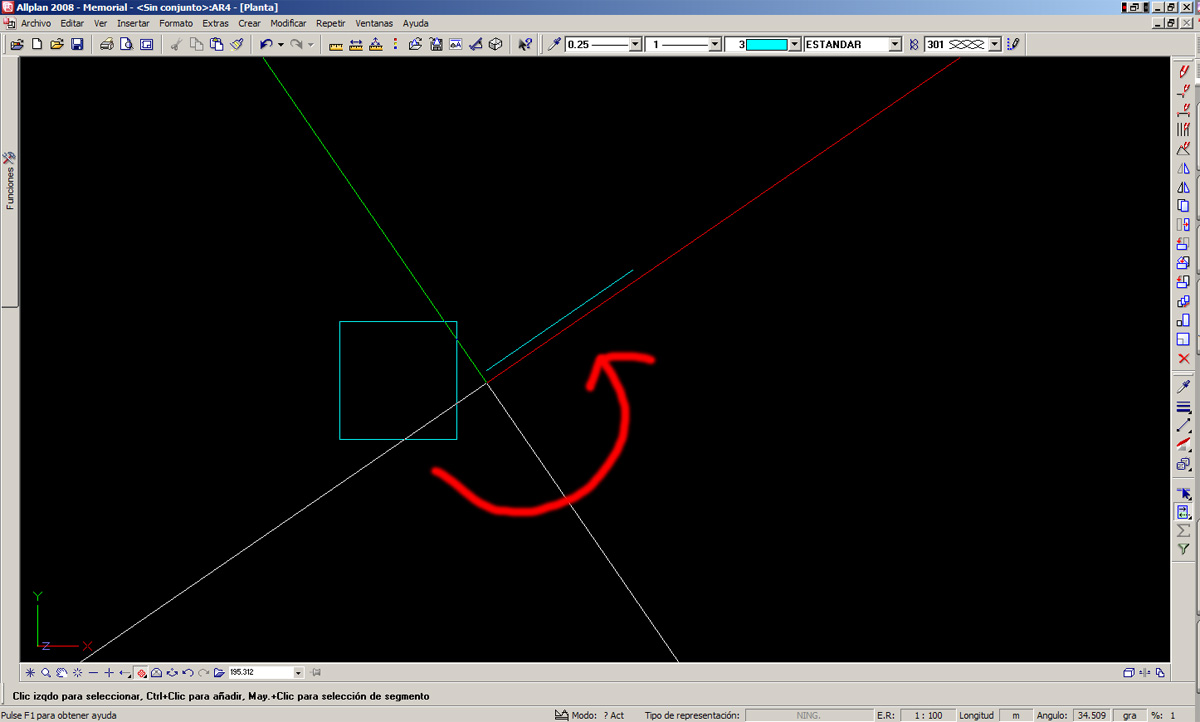The height and width of the screenshot is (722, 1200).
Task: Expand the redo history dropdown arrow
Action: 311,45
